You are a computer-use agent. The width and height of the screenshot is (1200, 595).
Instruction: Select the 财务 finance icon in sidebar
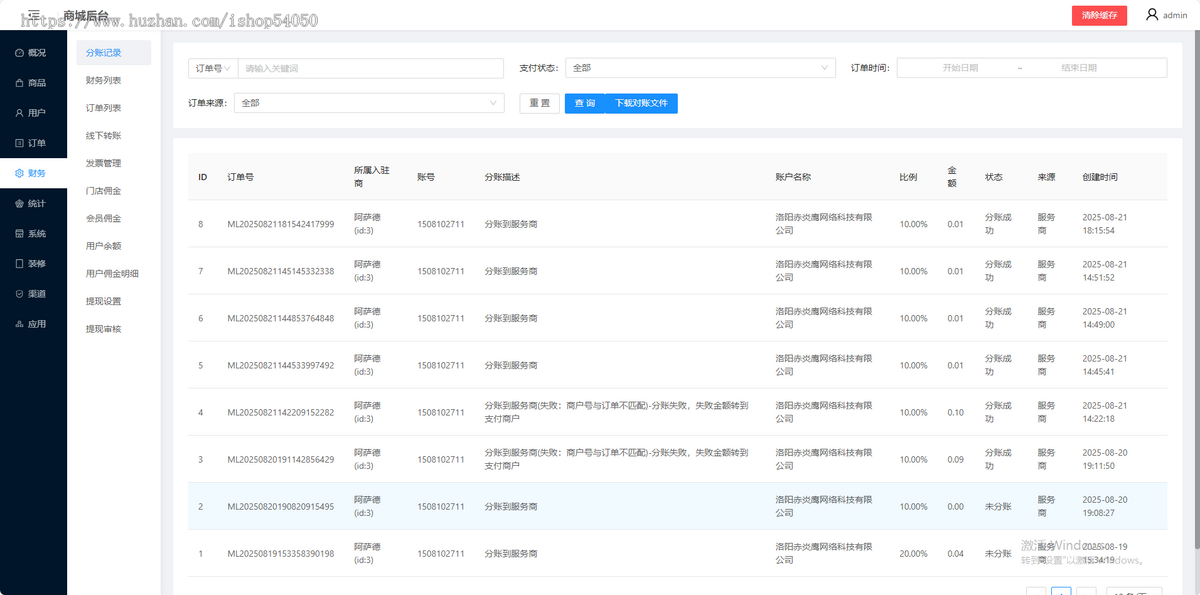pyautogui.click(x=33, y=172)
